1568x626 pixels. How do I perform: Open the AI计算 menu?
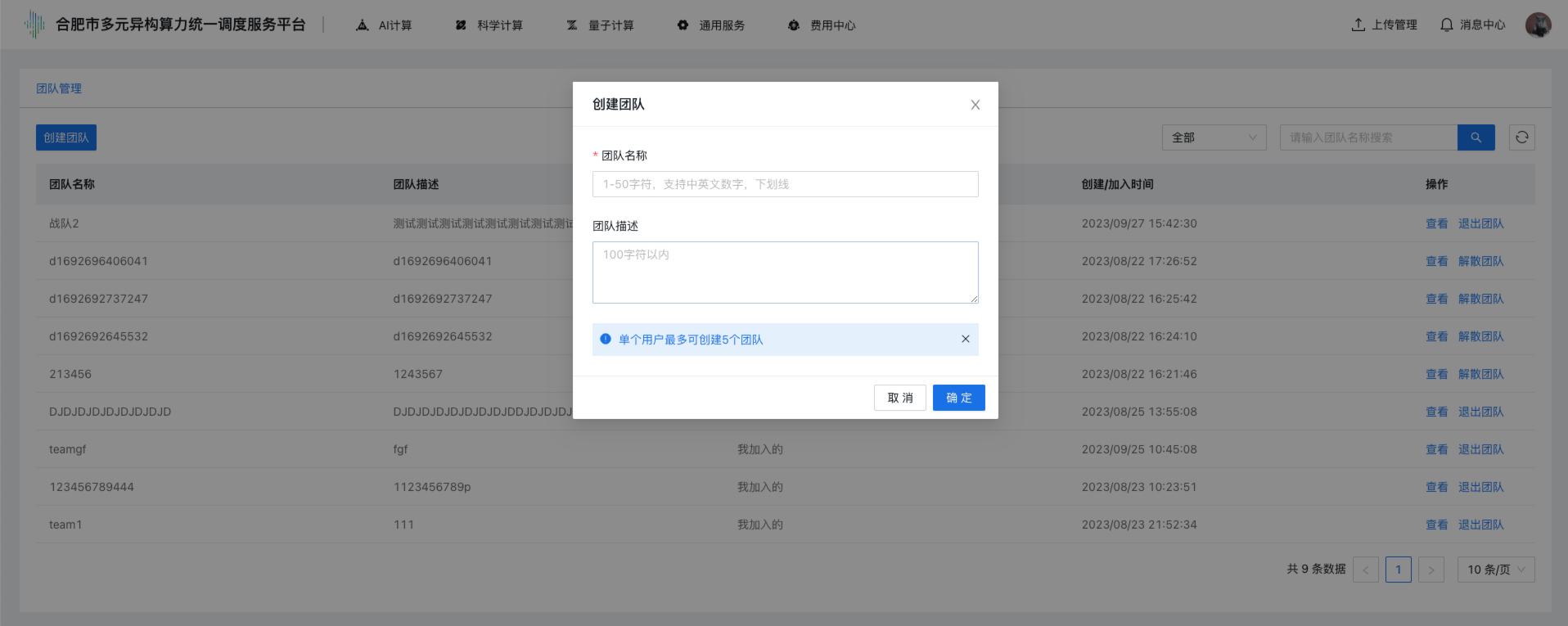coord(384,25)
